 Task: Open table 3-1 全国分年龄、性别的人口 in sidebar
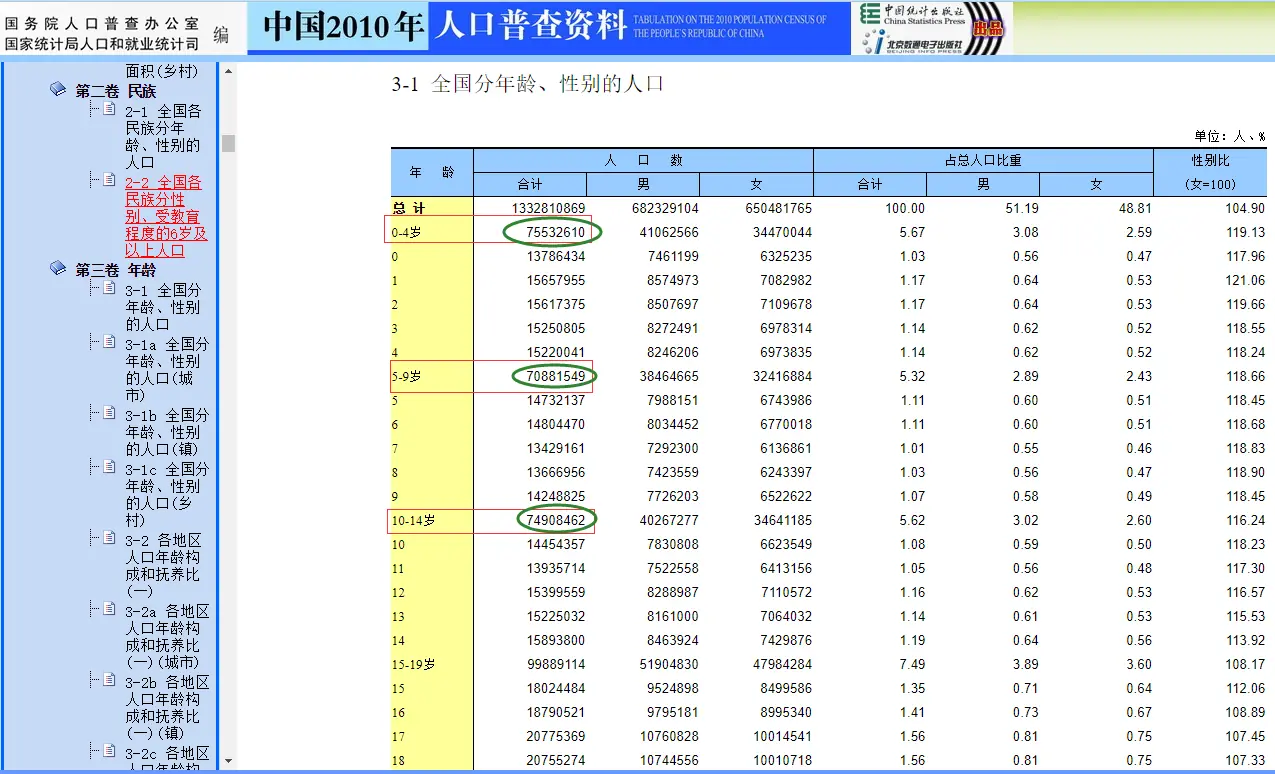click(x=163, y=307)
